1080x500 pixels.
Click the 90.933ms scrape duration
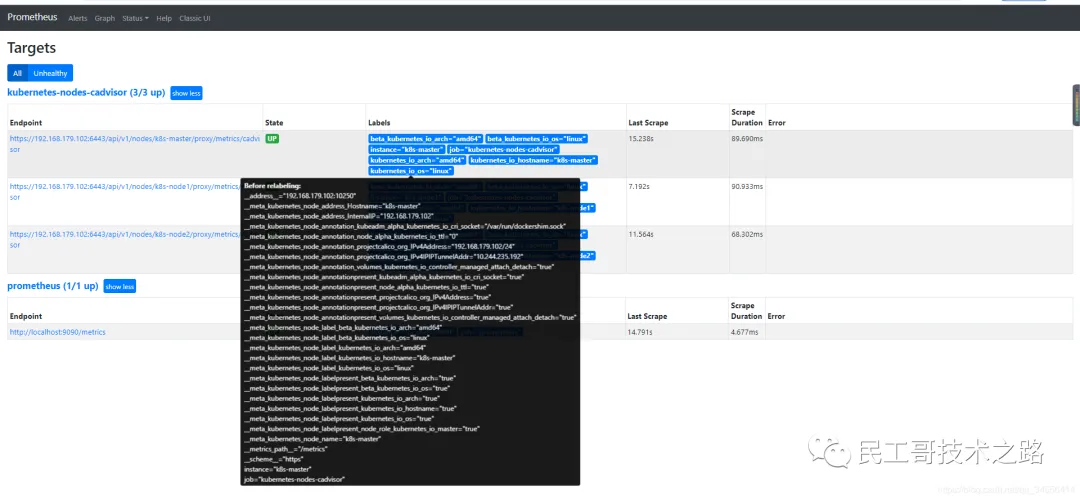click(747, 187)
